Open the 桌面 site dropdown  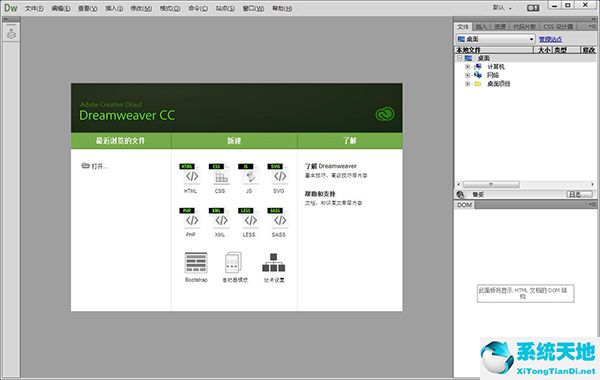coord(496,39)
